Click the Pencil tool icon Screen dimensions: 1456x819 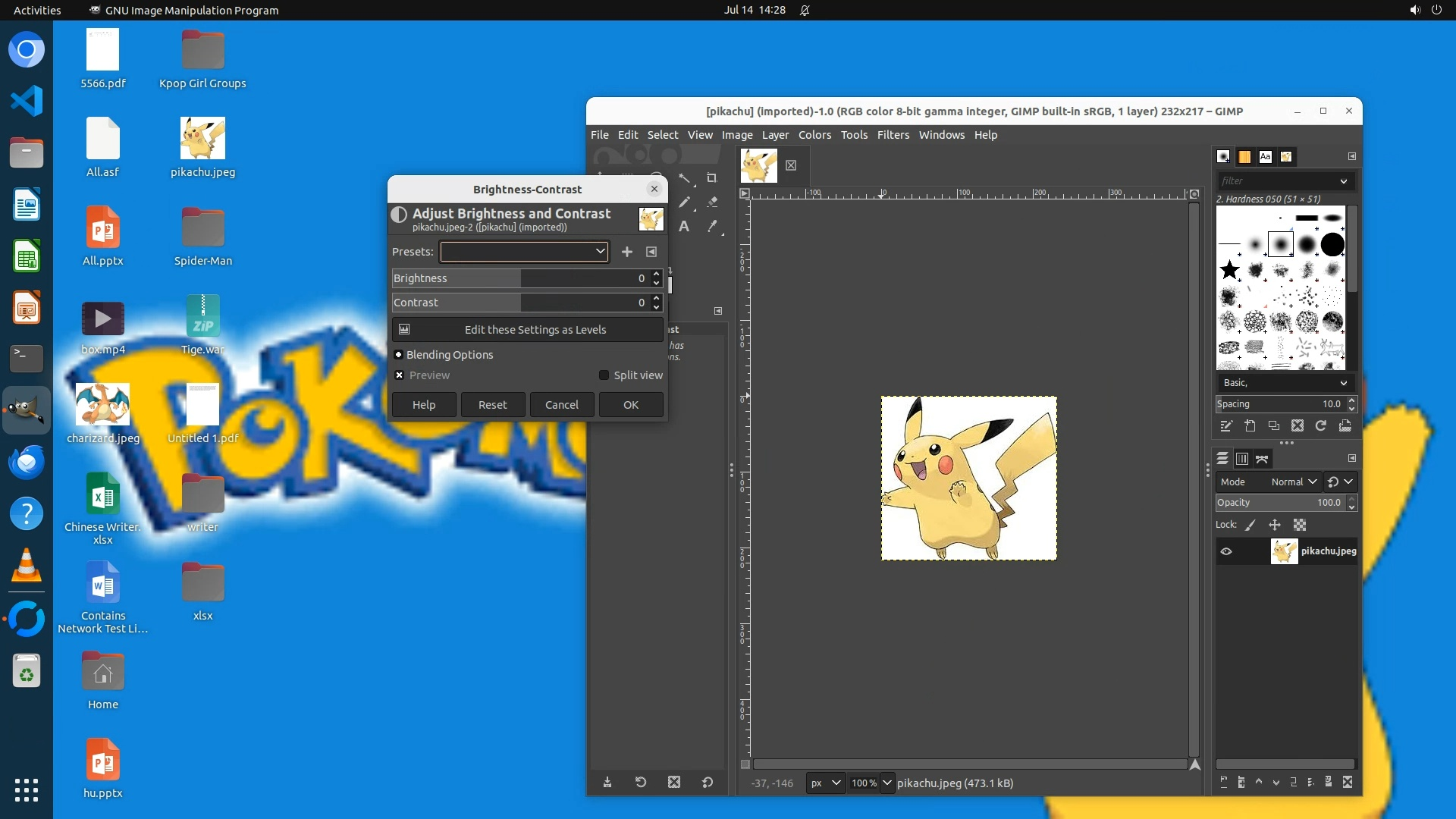click(x=684, y=202)
